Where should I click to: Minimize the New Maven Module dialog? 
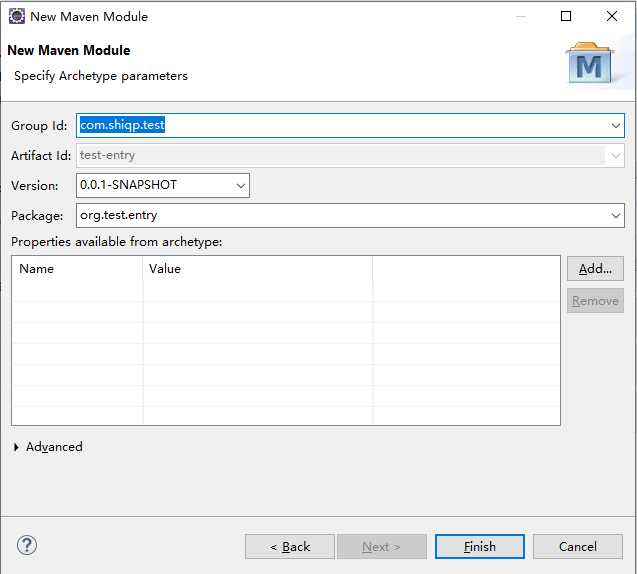[520, 16]
